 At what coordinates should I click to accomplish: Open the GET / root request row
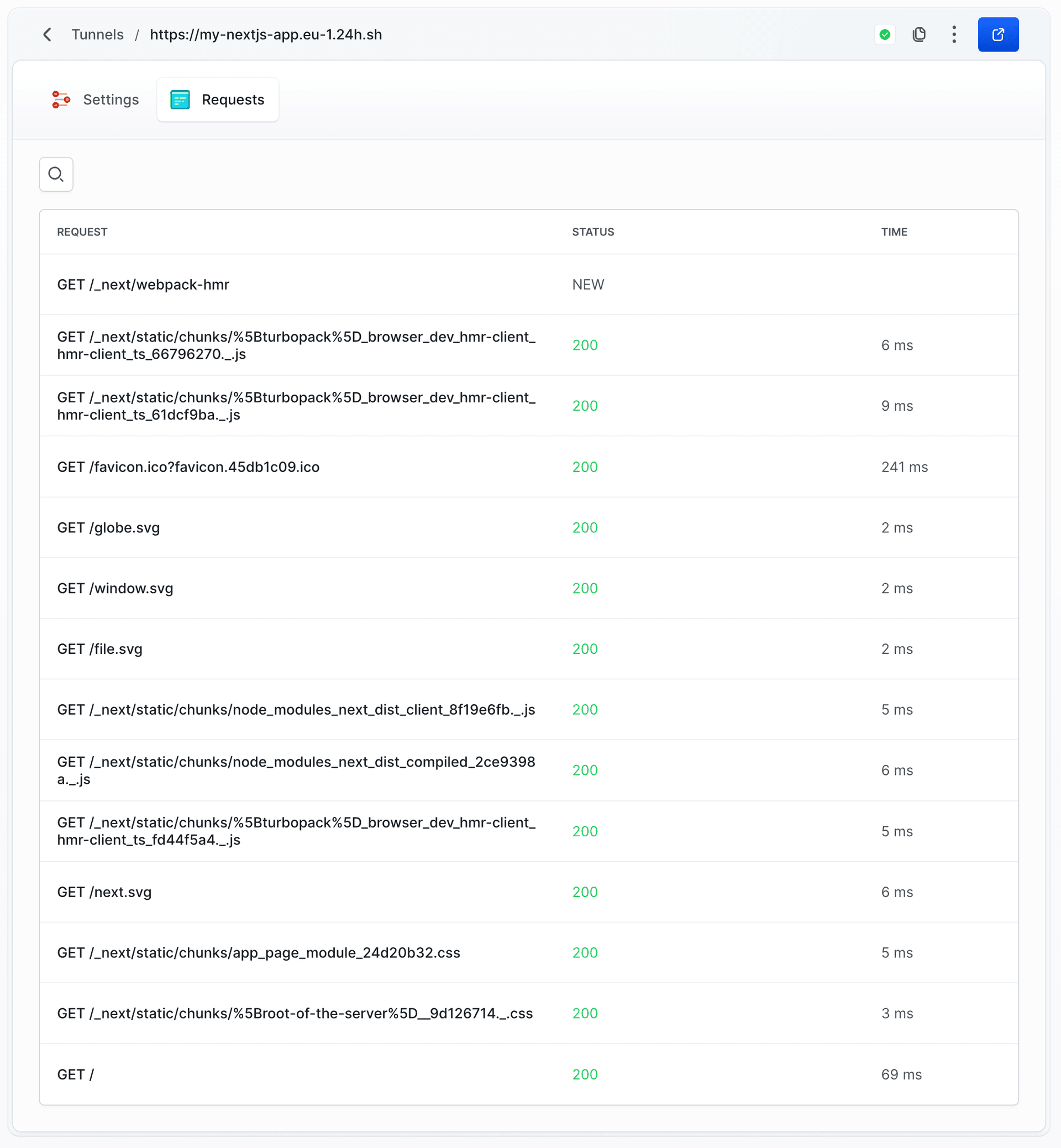click(x=75, y=1074)
